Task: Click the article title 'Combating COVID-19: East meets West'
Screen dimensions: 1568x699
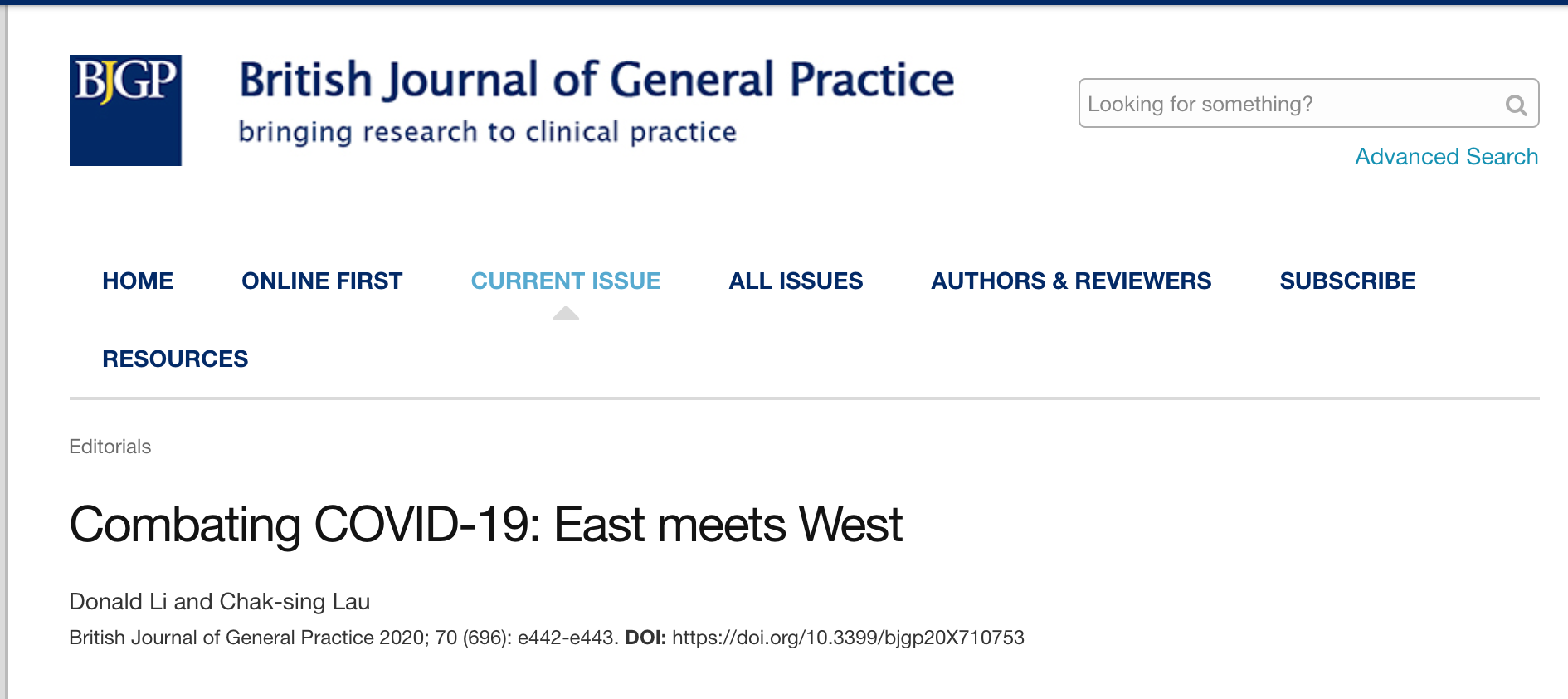Action: (485, 525)
